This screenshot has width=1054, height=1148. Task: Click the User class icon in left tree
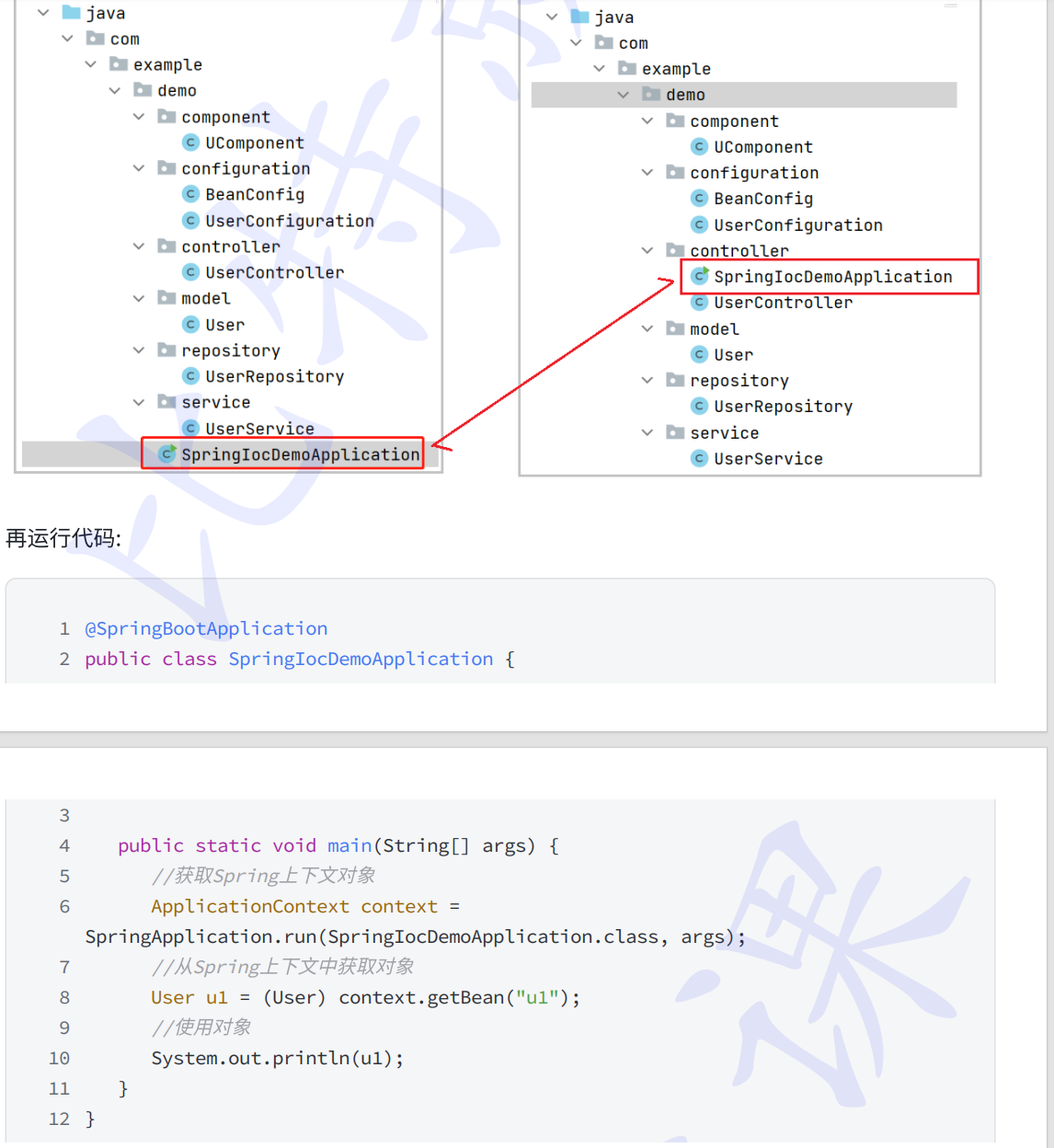pyautogui.click(x=191, y=325)
